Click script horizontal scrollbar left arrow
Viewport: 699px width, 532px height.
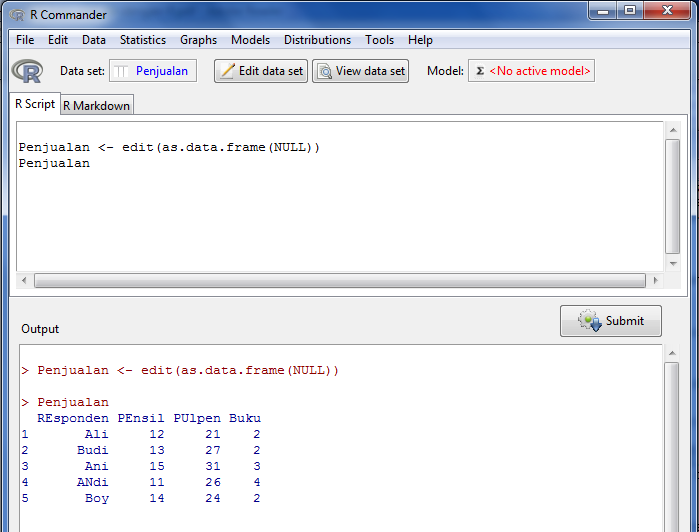point(24,280)
